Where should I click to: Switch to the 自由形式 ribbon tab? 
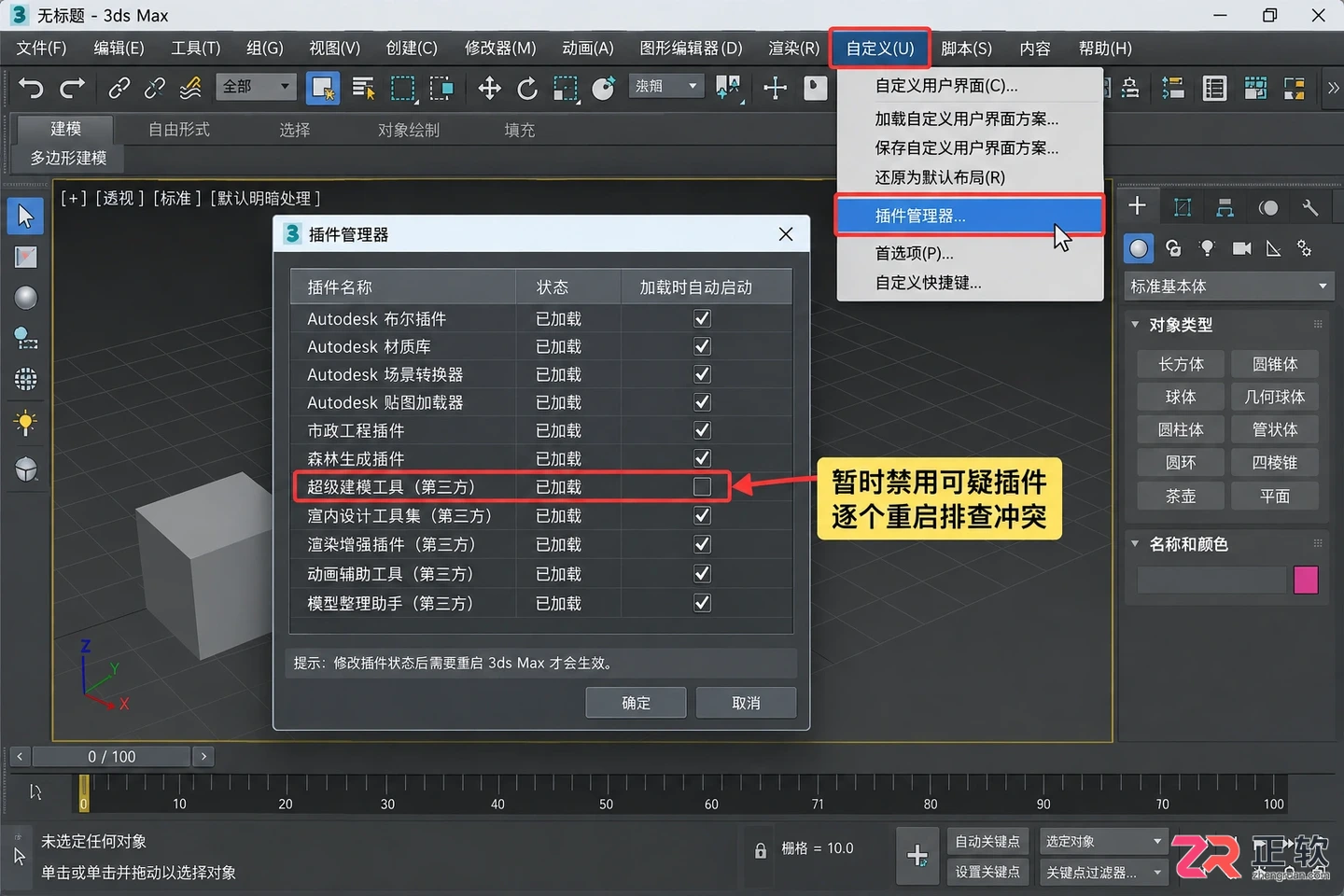tap(179, 130)
